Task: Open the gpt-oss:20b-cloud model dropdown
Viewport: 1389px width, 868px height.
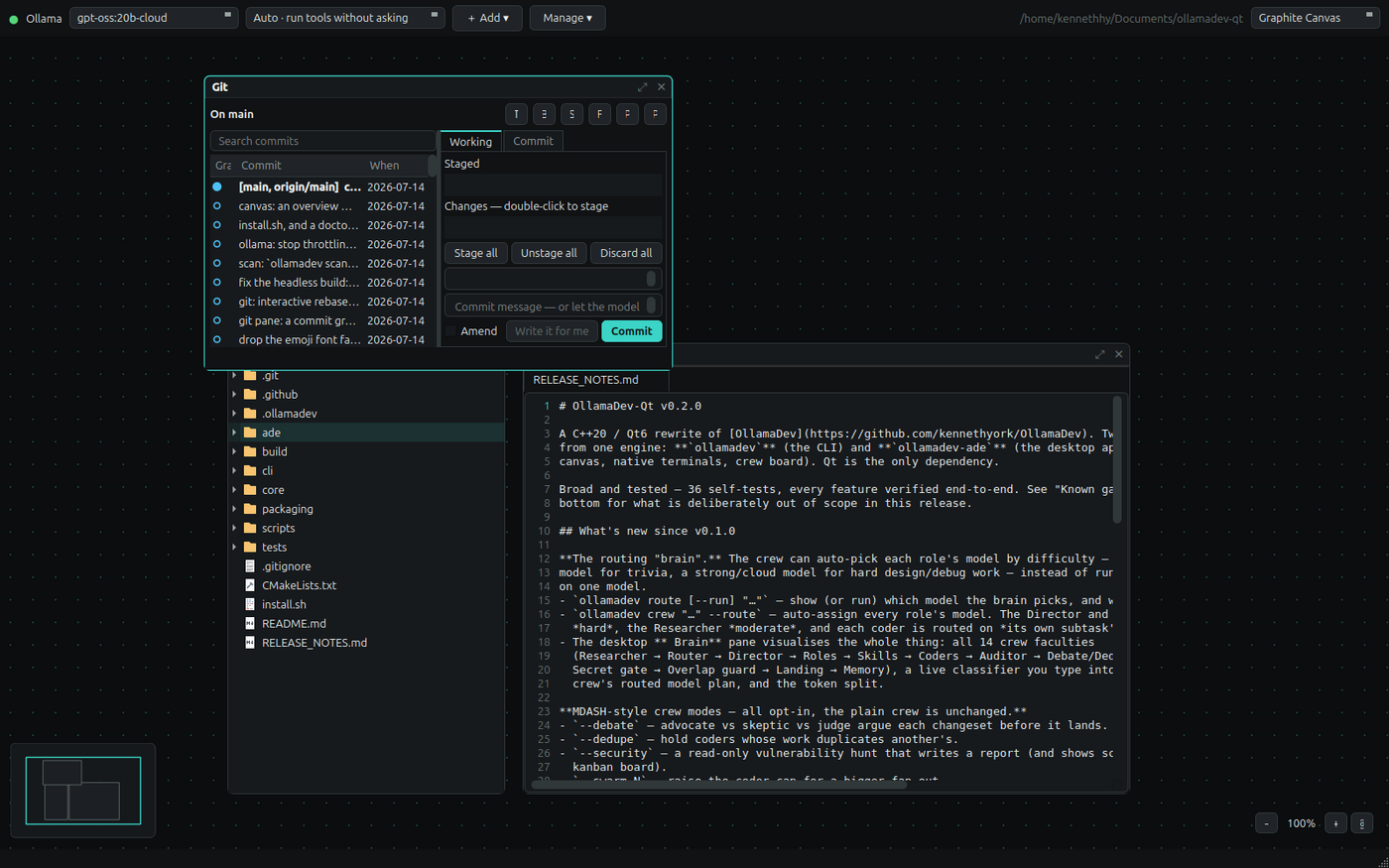Action: [x=154, y=18]
